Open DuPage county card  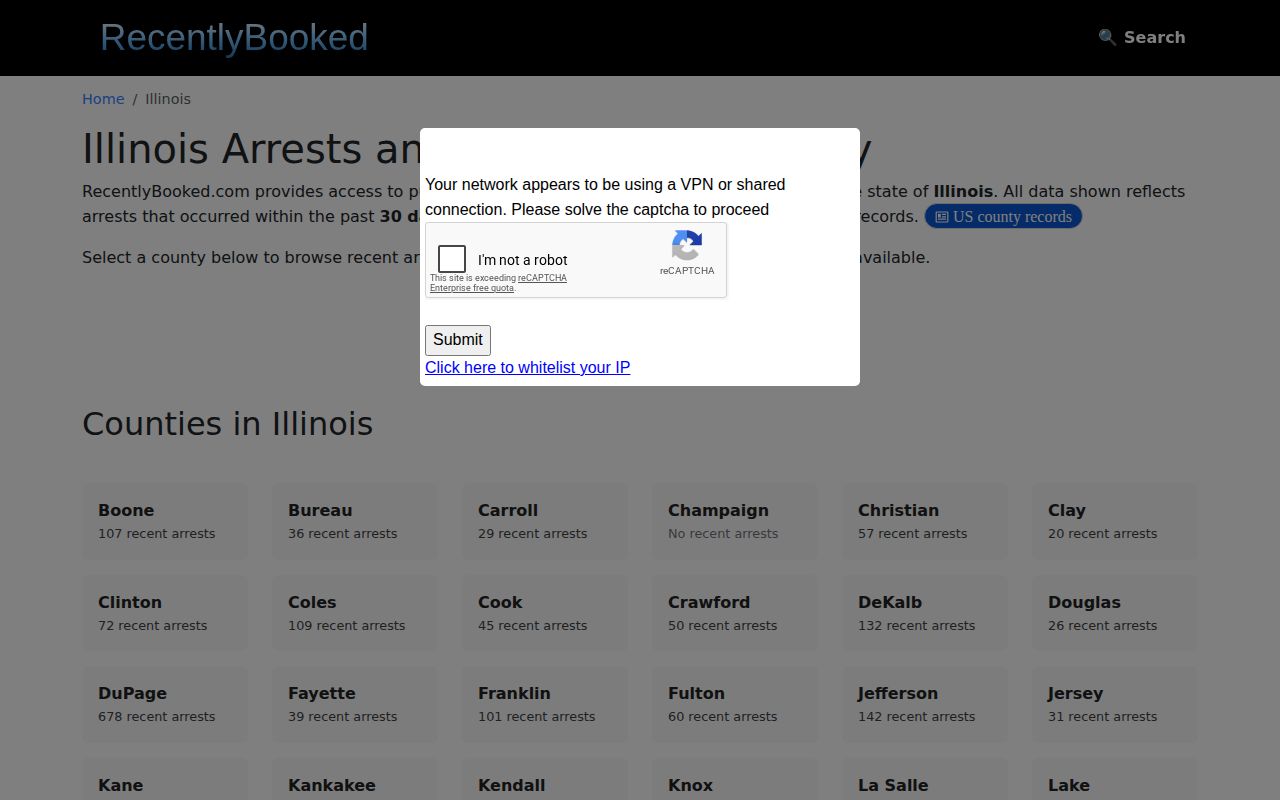coord(165,704)
